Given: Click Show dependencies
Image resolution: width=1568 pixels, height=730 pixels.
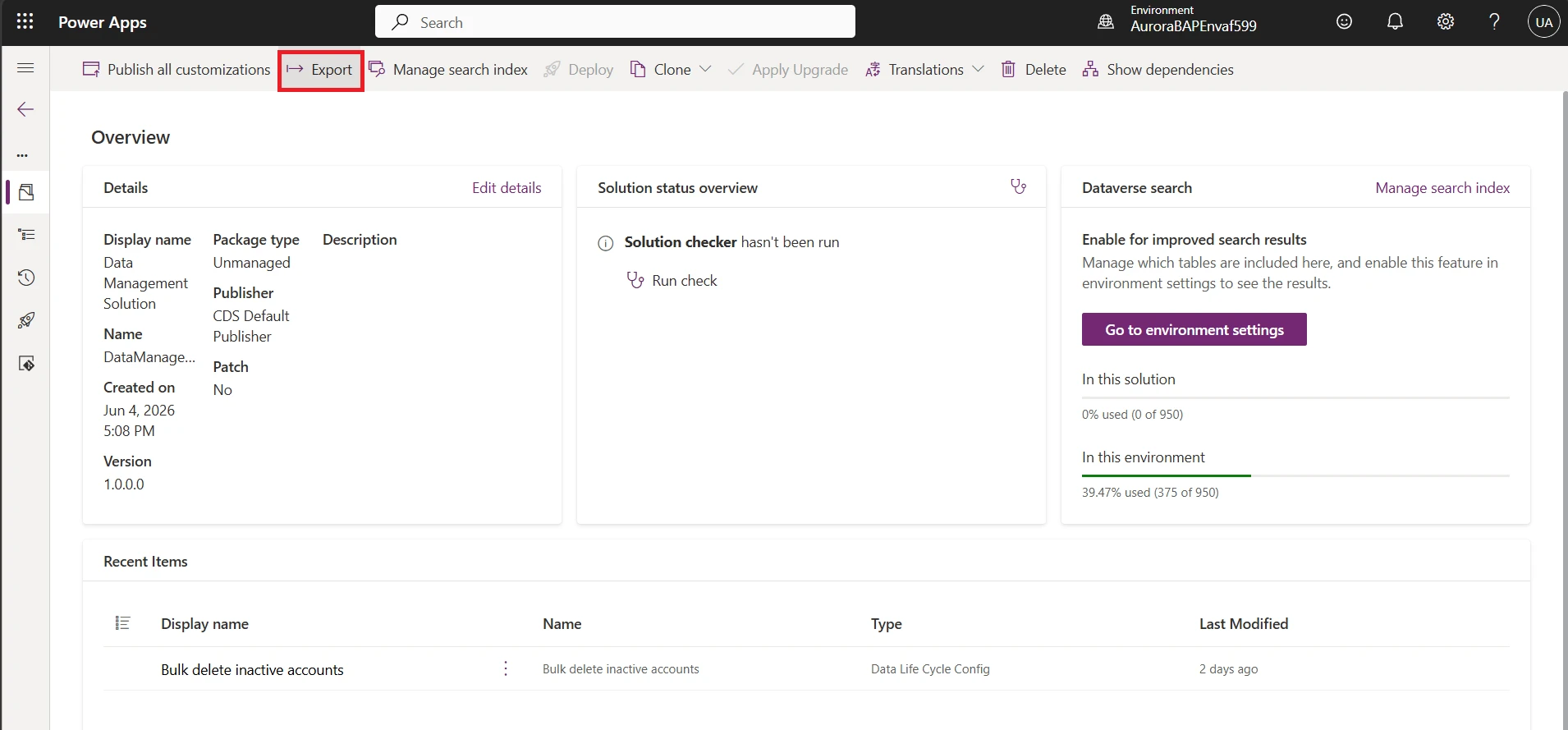Looking at the screenshot, I should coord(1158,69).
